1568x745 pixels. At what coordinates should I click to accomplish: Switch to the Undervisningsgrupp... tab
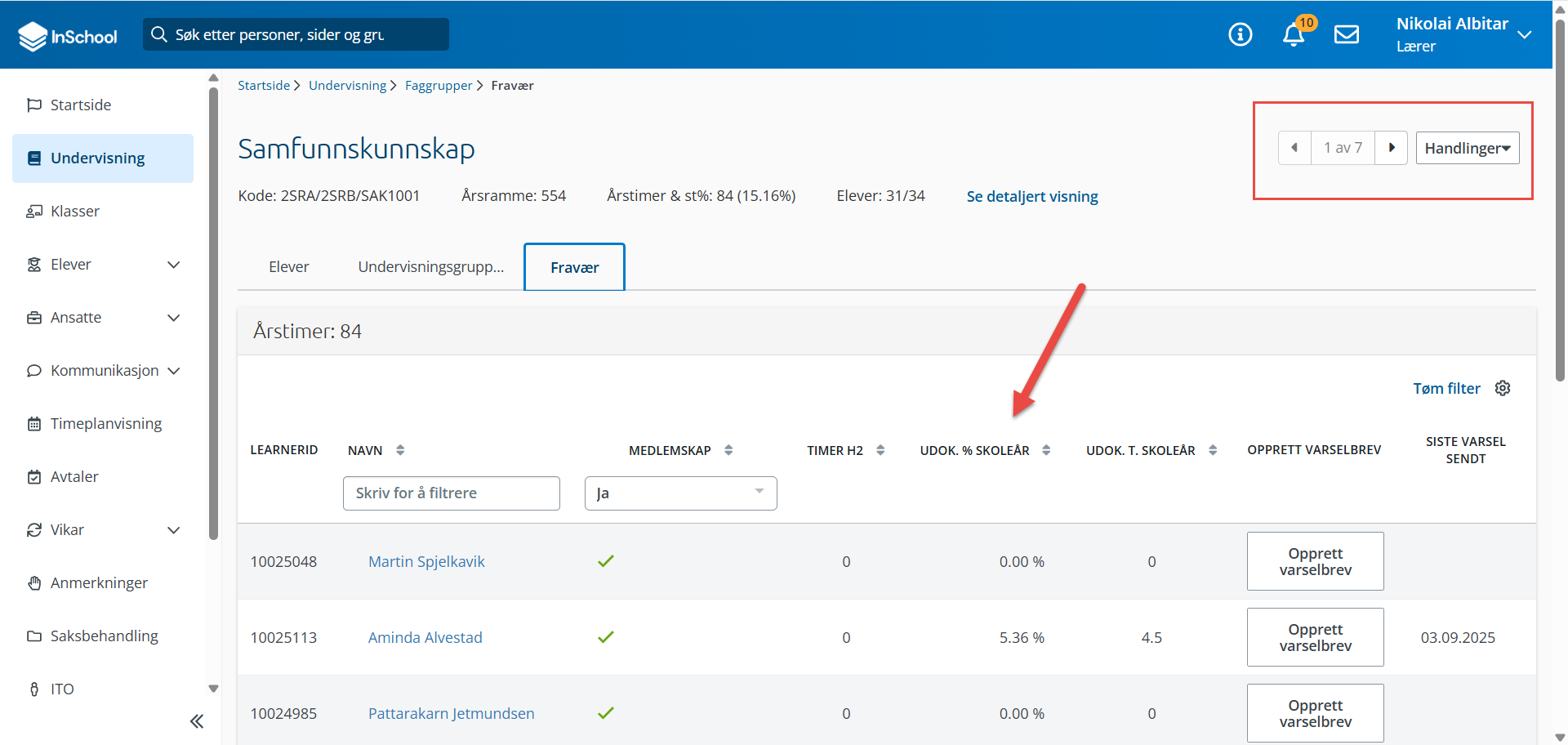(431, 267)
